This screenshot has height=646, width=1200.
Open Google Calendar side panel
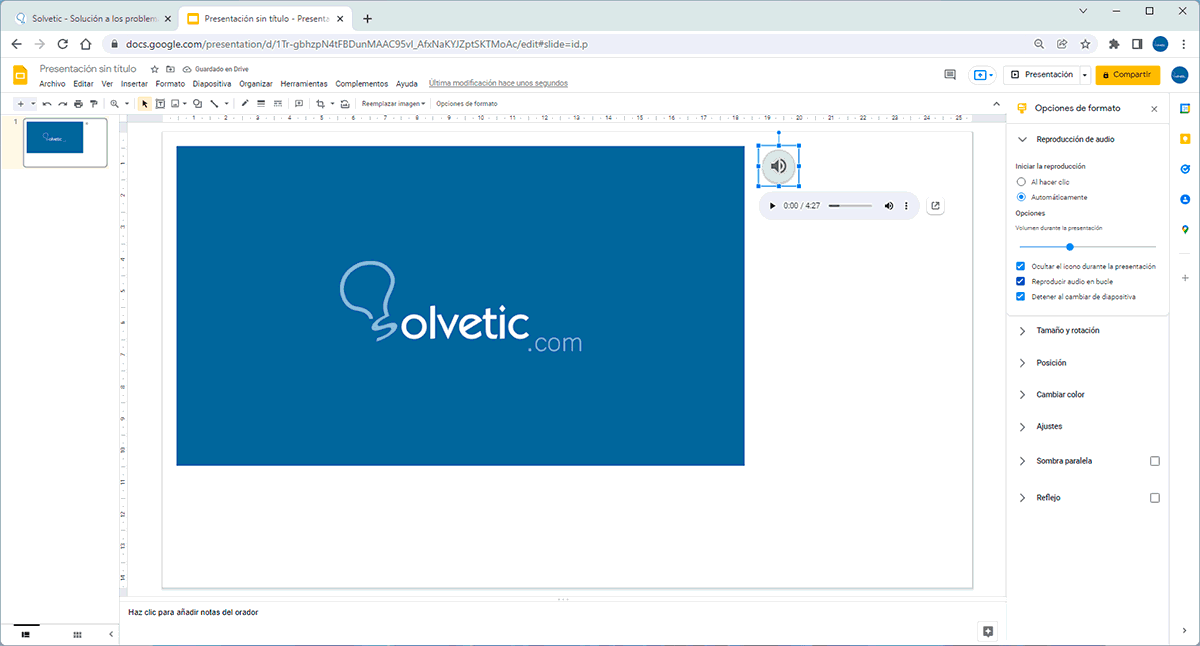click(x=1185, y=107)
